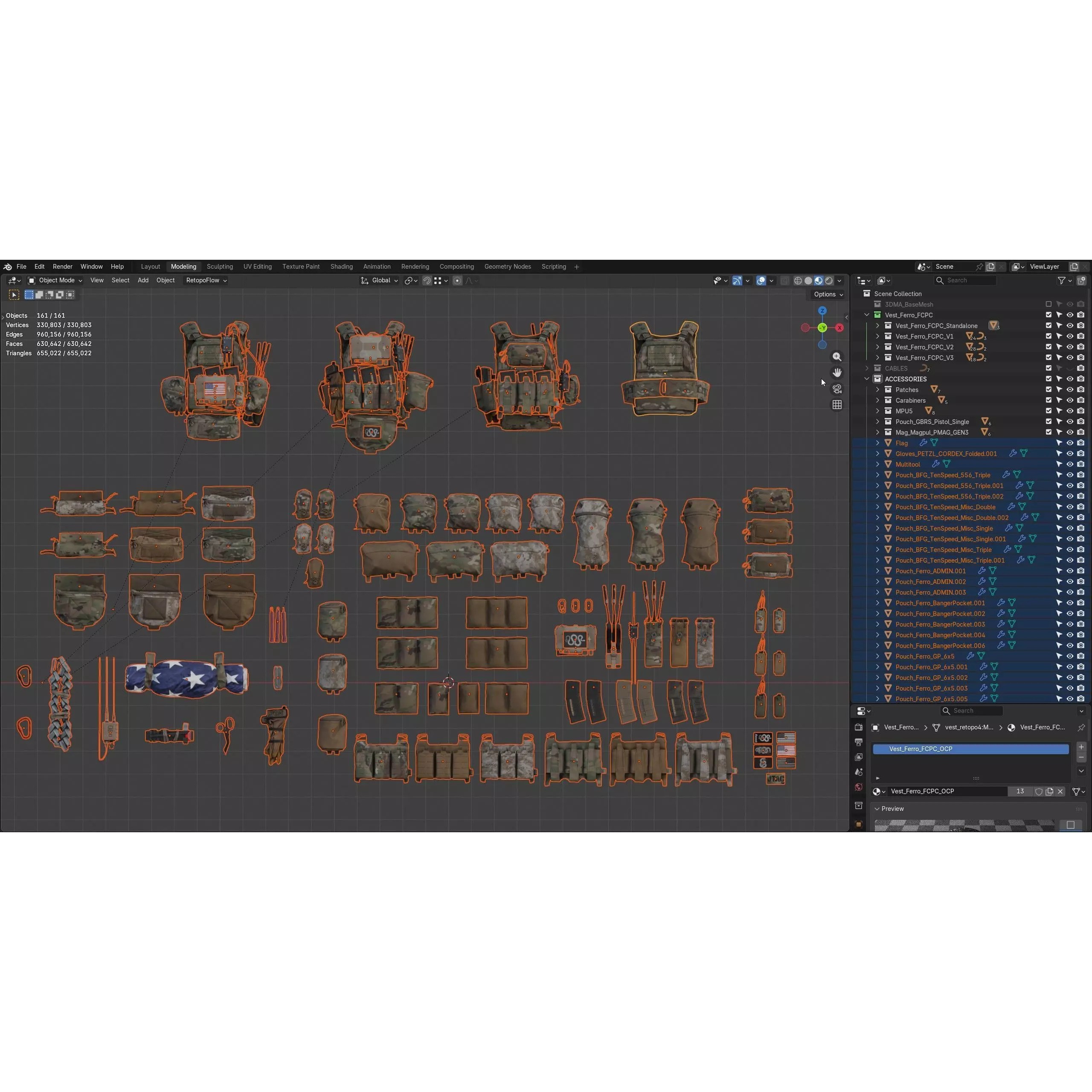Activate the hand pan icon in viewport

[x=837, y=372]
